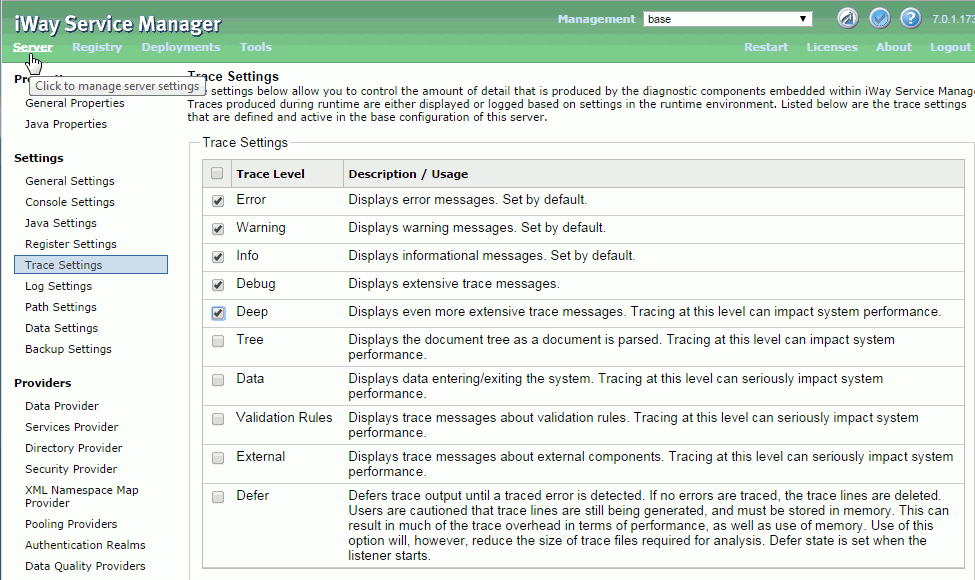Uncheck the Debug trace level checkbox
The image size is (975, 580).
click(218, 285)
